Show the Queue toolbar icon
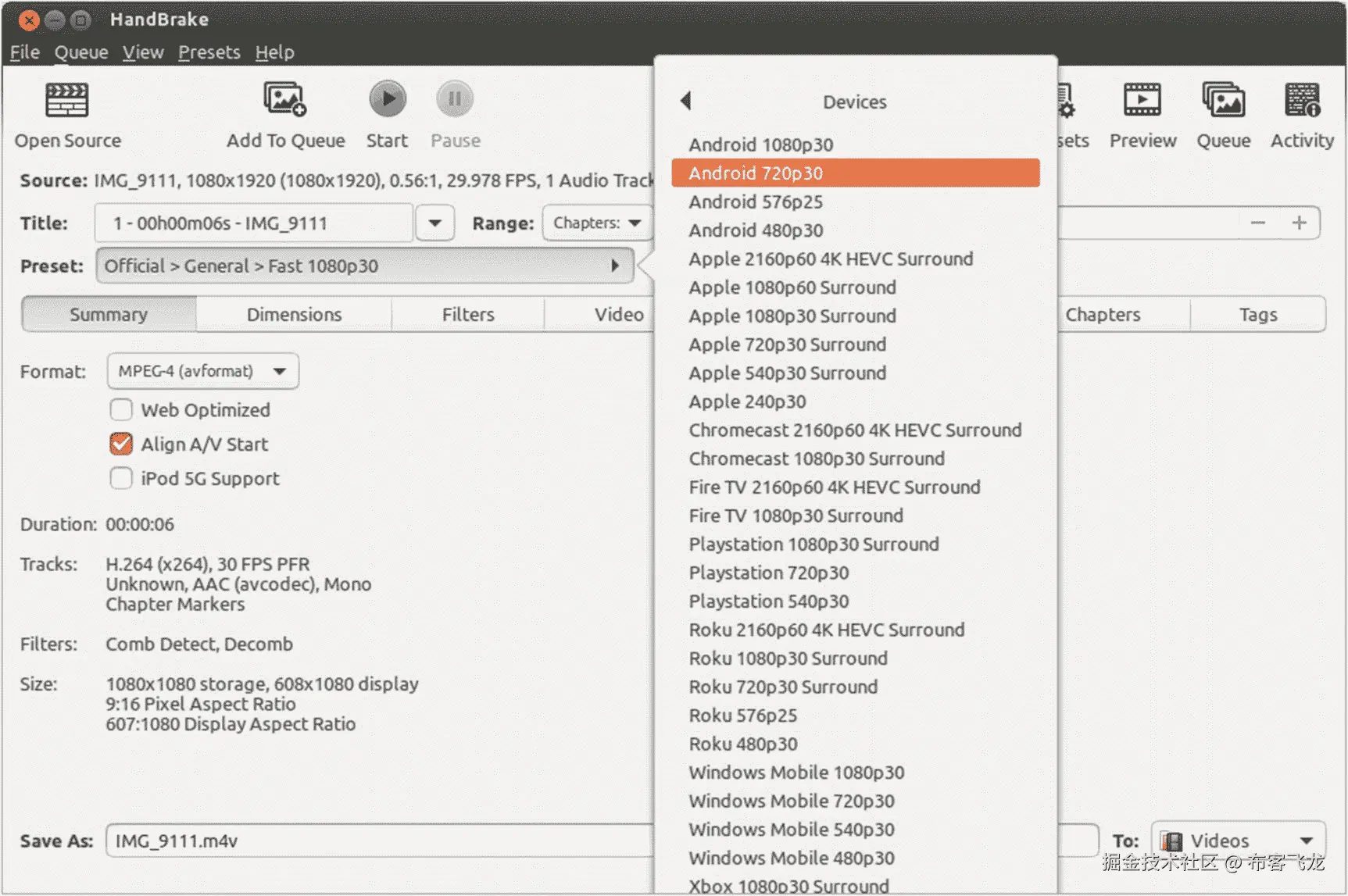Screen dimensions: 1348x896 click(x=1224, y=100)
